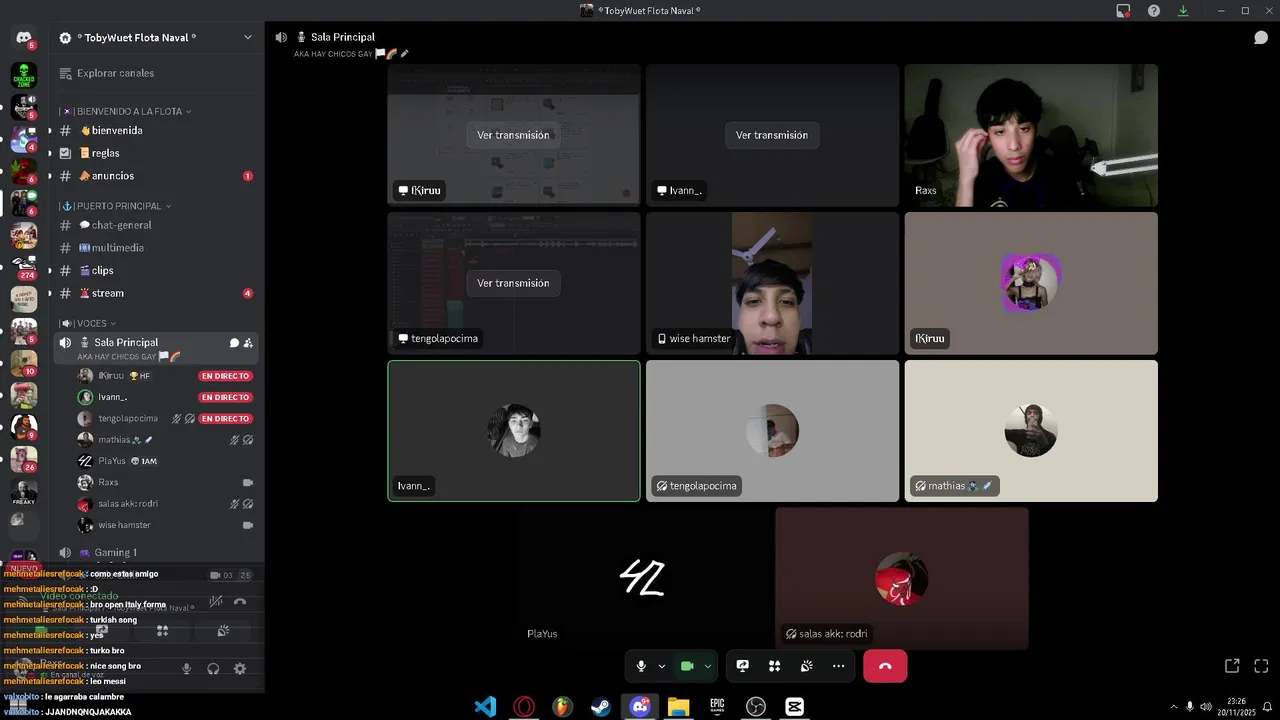Open FL Studio from taskbar
This screenshot has height=720, width=1280.
click(x=563, y=707)
